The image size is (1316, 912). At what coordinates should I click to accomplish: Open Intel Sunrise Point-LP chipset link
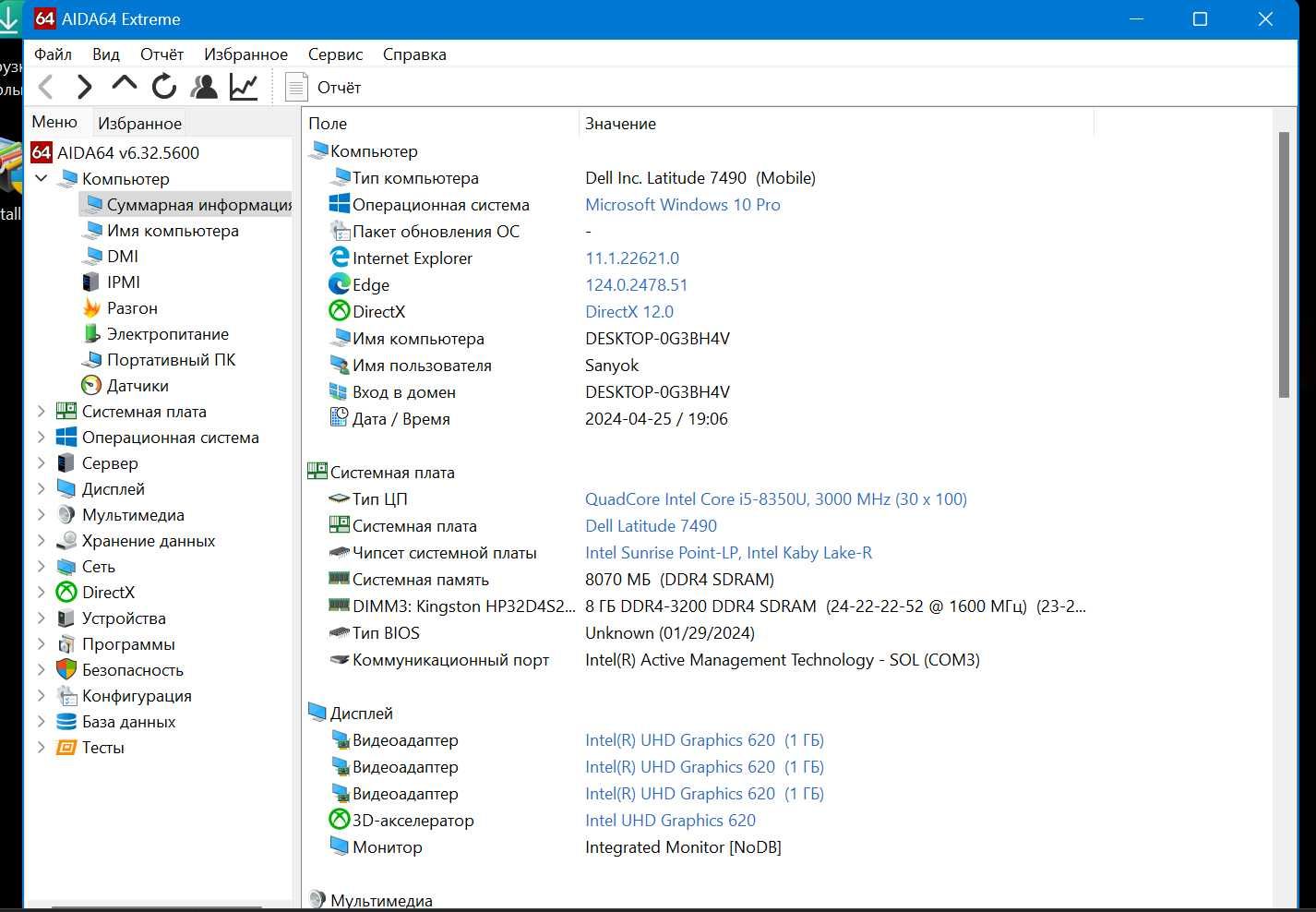tap(728, 552)
